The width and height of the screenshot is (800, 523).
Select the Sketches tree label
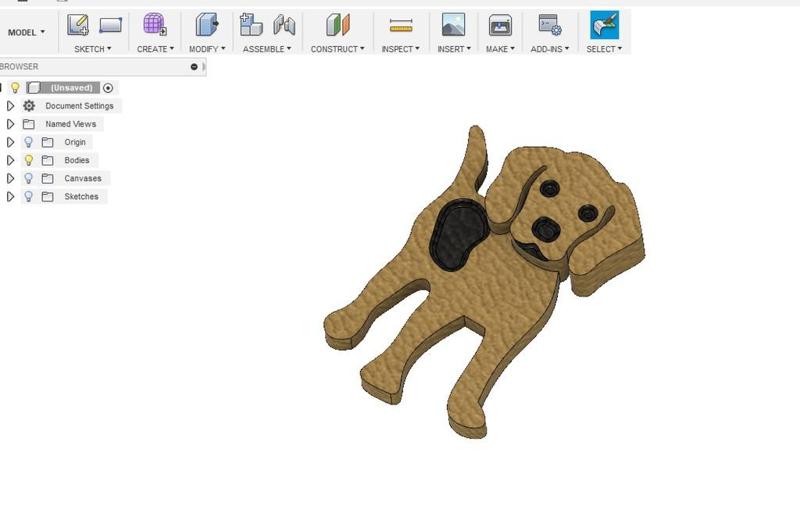coord(81,196)
